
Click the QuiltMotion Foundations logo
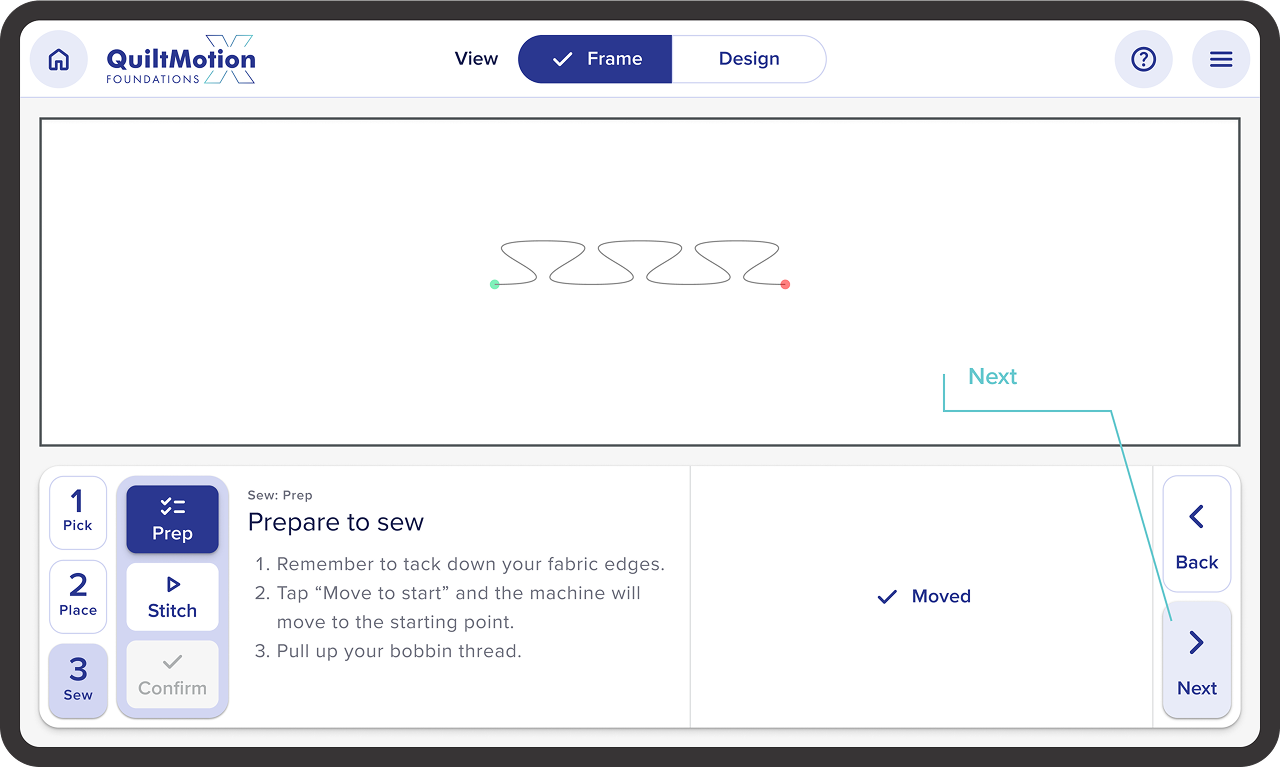(x=181, y=60)
